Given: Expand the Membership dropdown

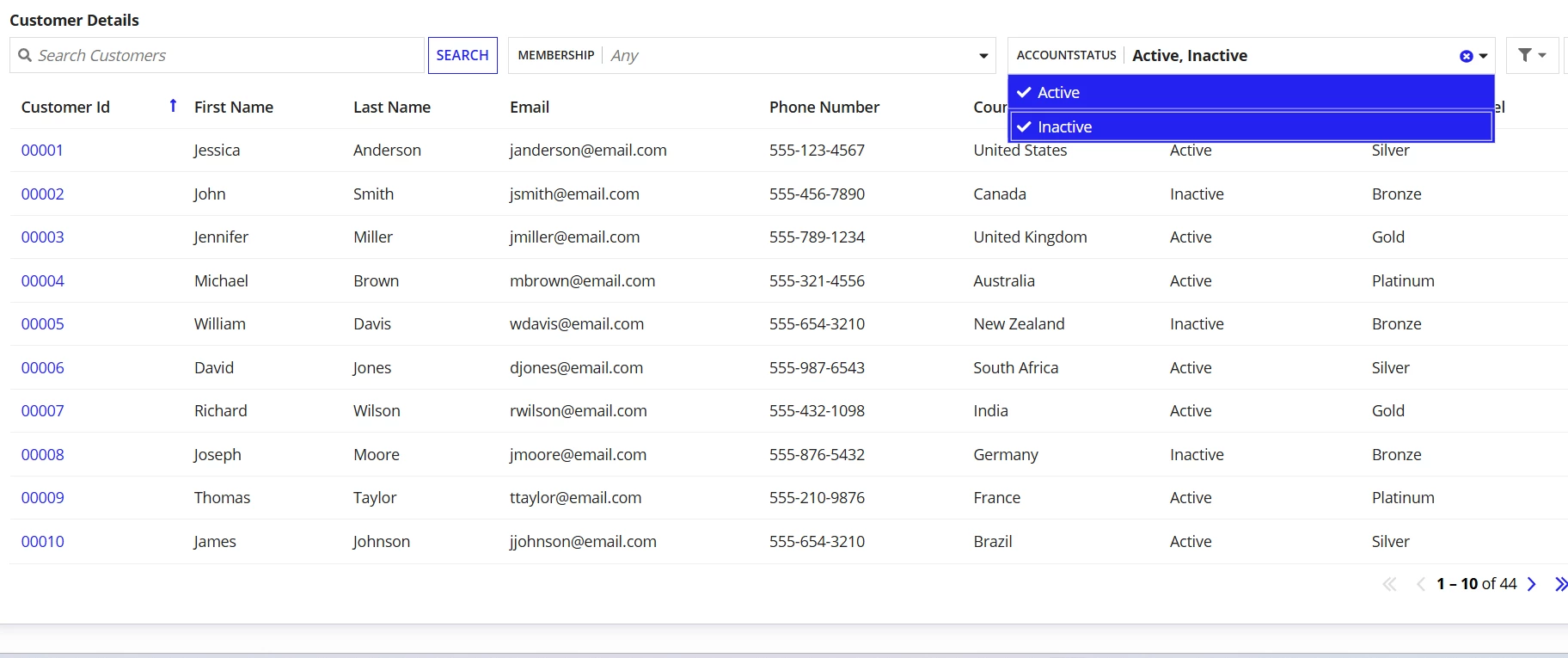Looking at the screenshot, I should [983, 56].
